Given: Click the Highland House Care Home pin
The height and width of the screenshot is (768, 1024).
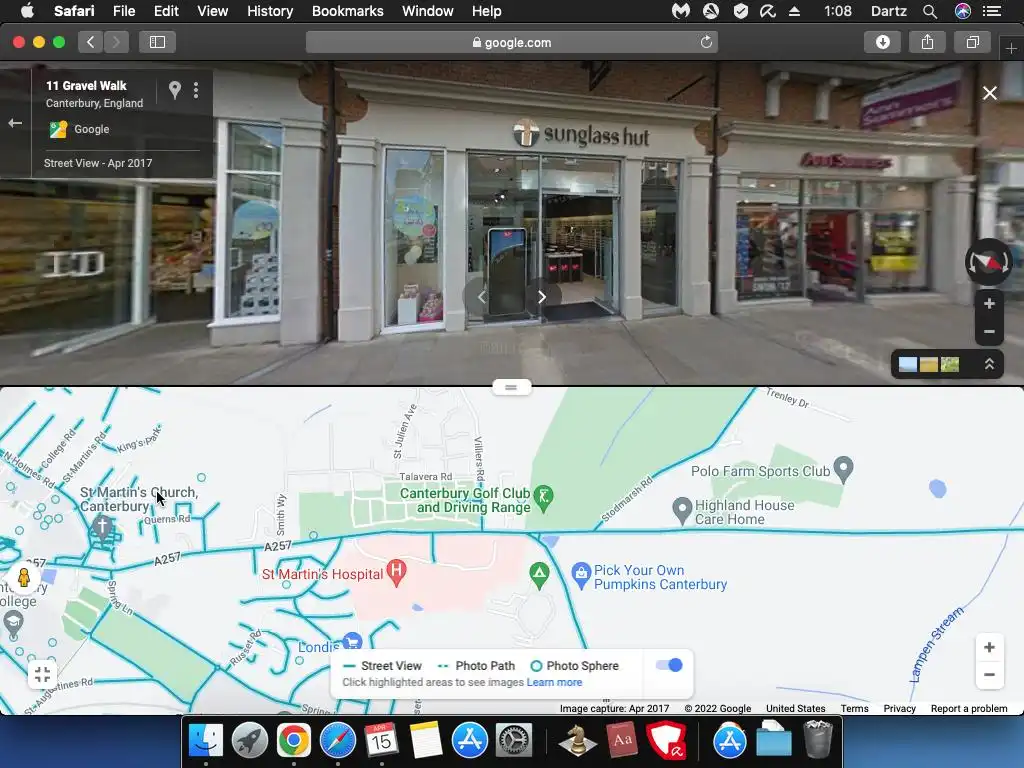Looking at the screenshot, I should (682, 510).
